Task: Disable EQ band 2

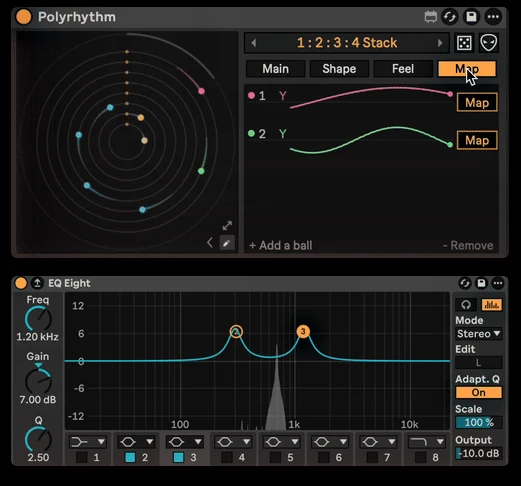Action: tap(130, 457)
